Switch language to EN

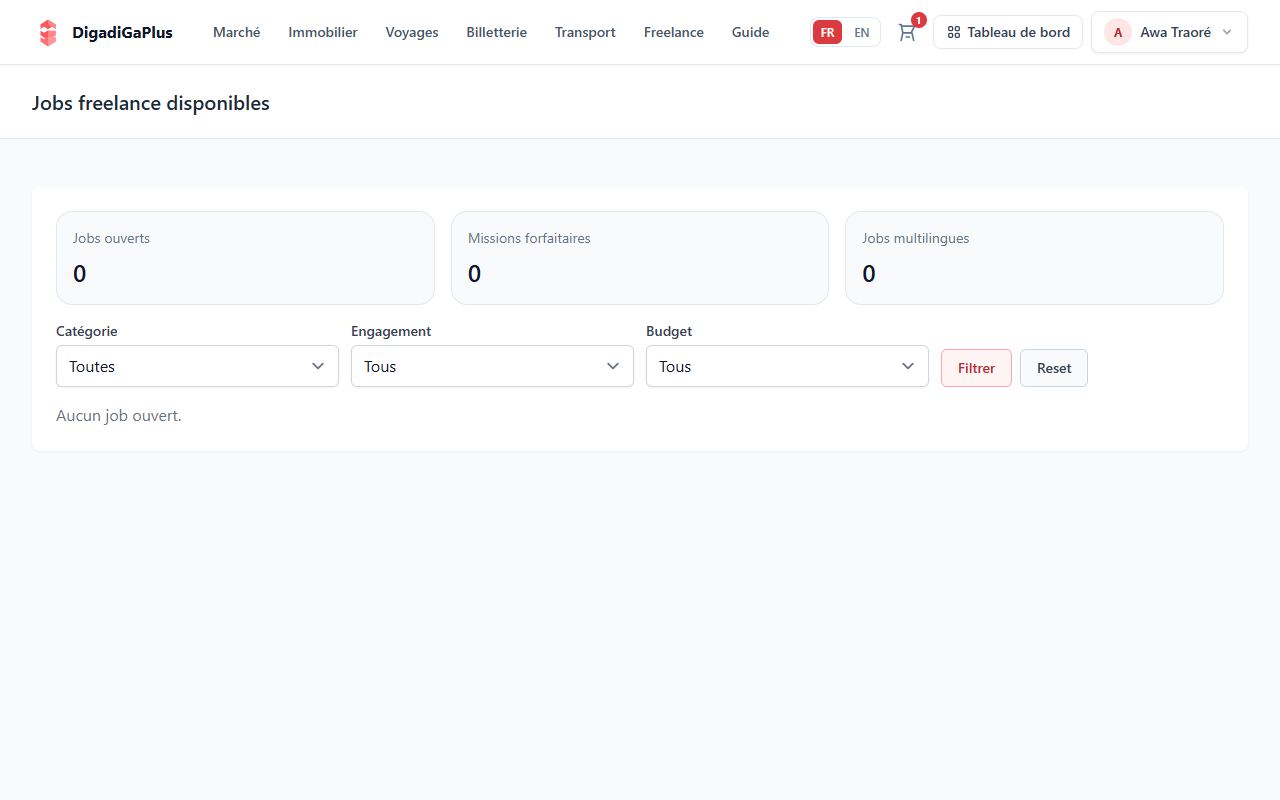(x=861, y=32)
